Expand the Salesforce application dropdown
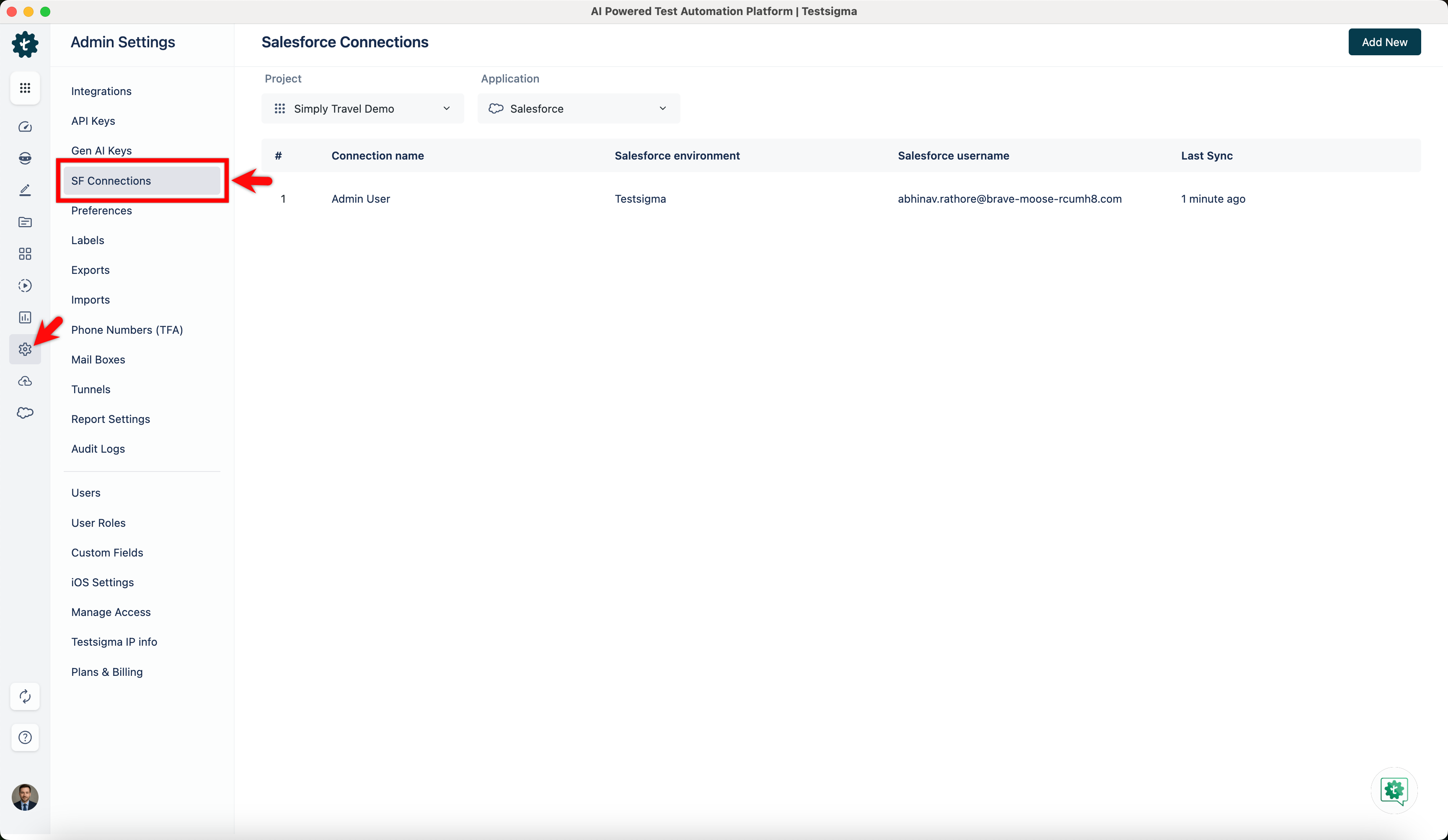This screenshot has height=840, width=1448. tap(578, 108)
